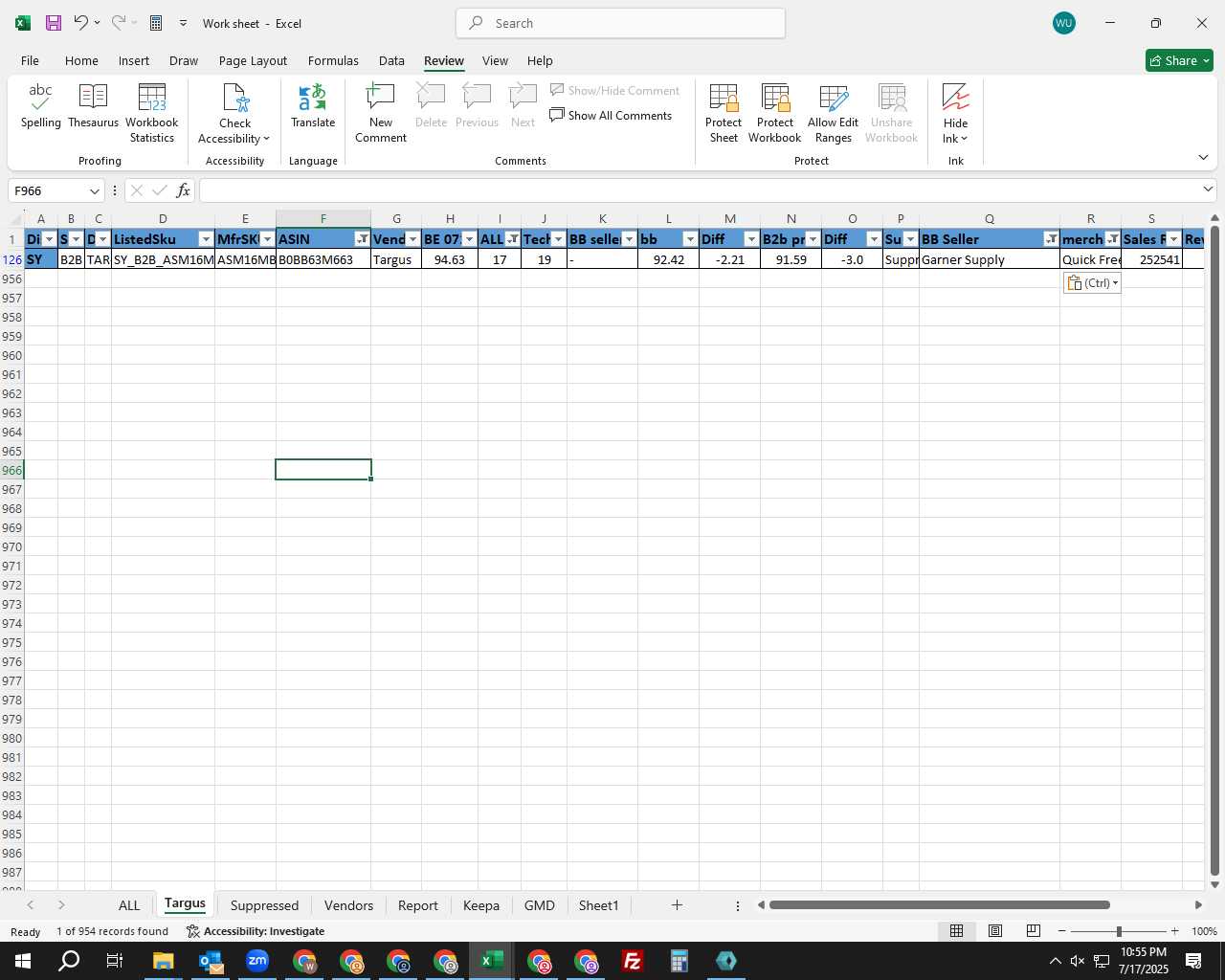Open notification center in system tray
The width and height of the screenshot is (1225, 980).
point(1193,961)
